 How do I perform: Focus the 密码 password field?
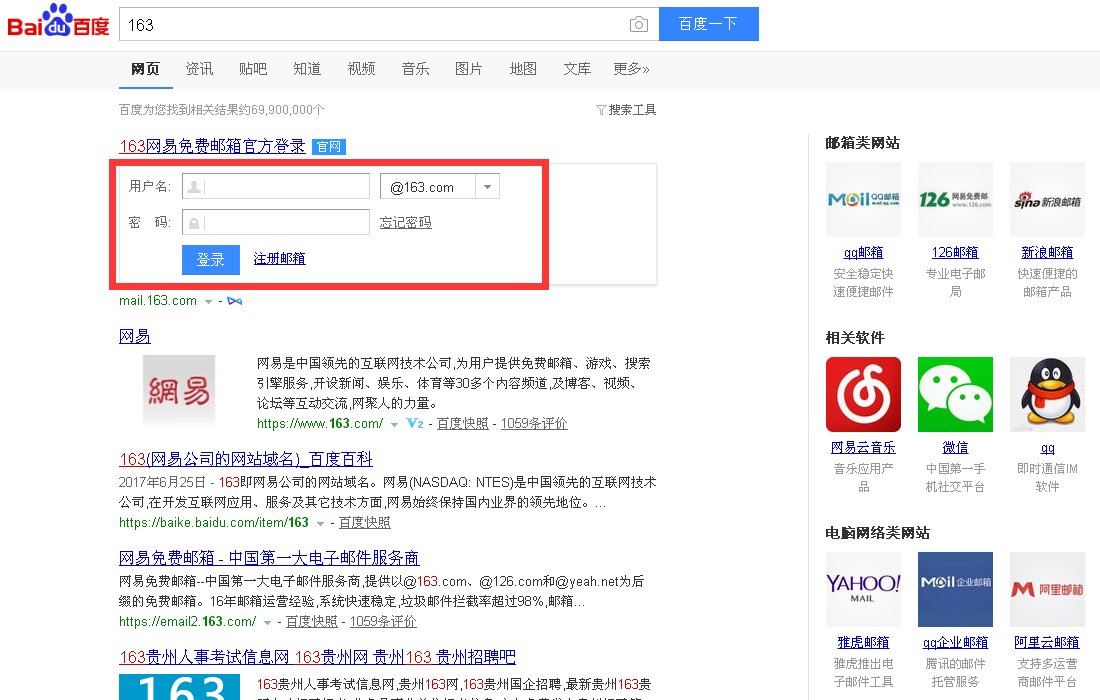point(276,222)
